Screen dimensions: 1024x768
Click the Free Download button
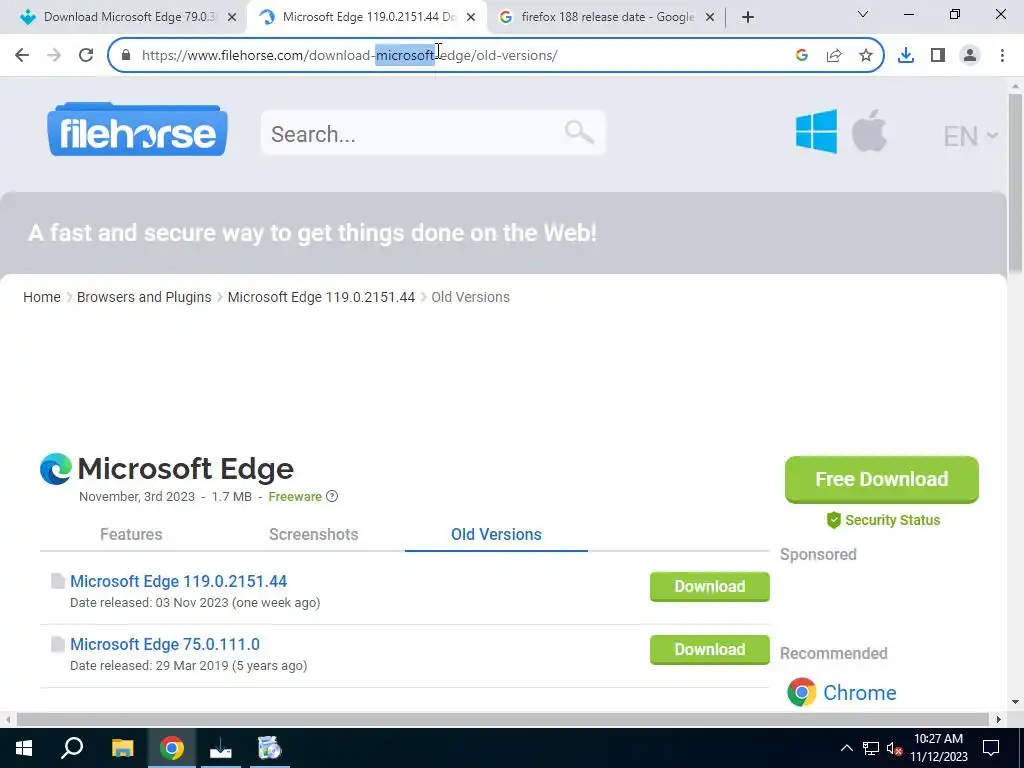click(x=882, y=479)
